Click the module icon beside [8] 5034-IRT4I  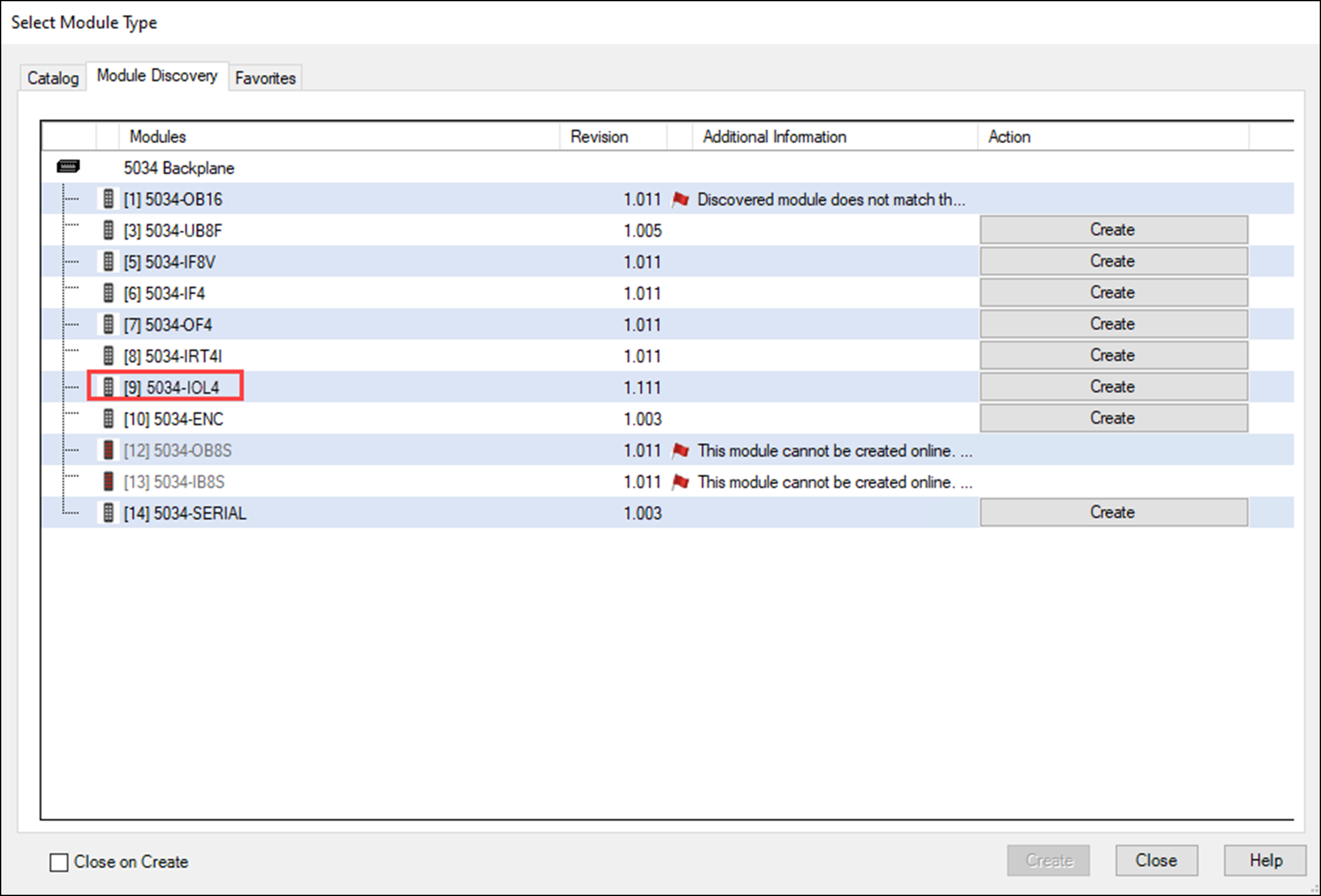tap(109, 356)
